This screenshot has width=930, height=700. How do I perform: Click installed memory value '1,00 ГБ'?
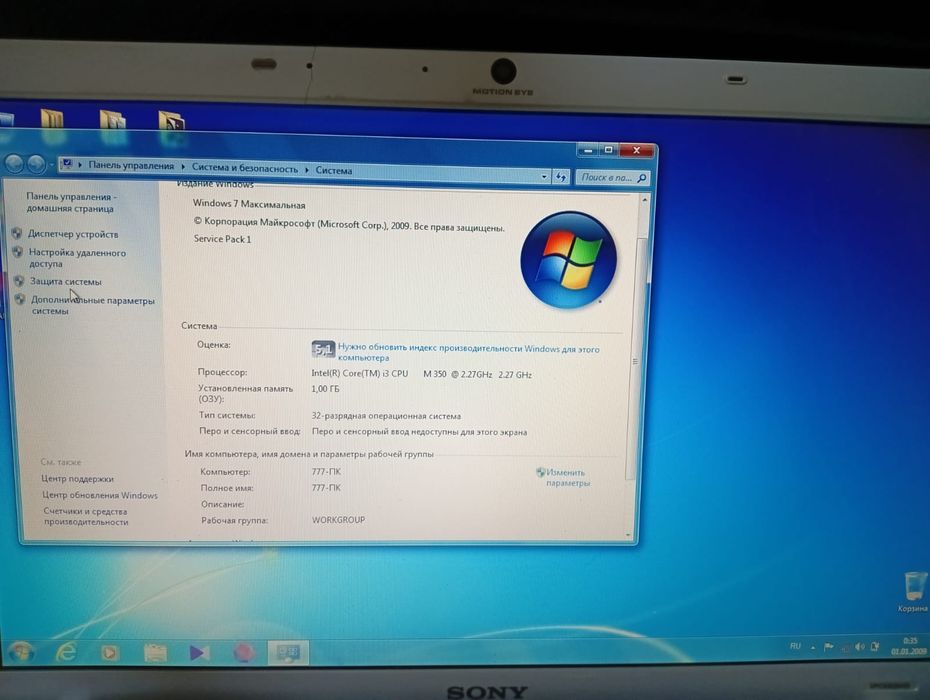point(325,389)
